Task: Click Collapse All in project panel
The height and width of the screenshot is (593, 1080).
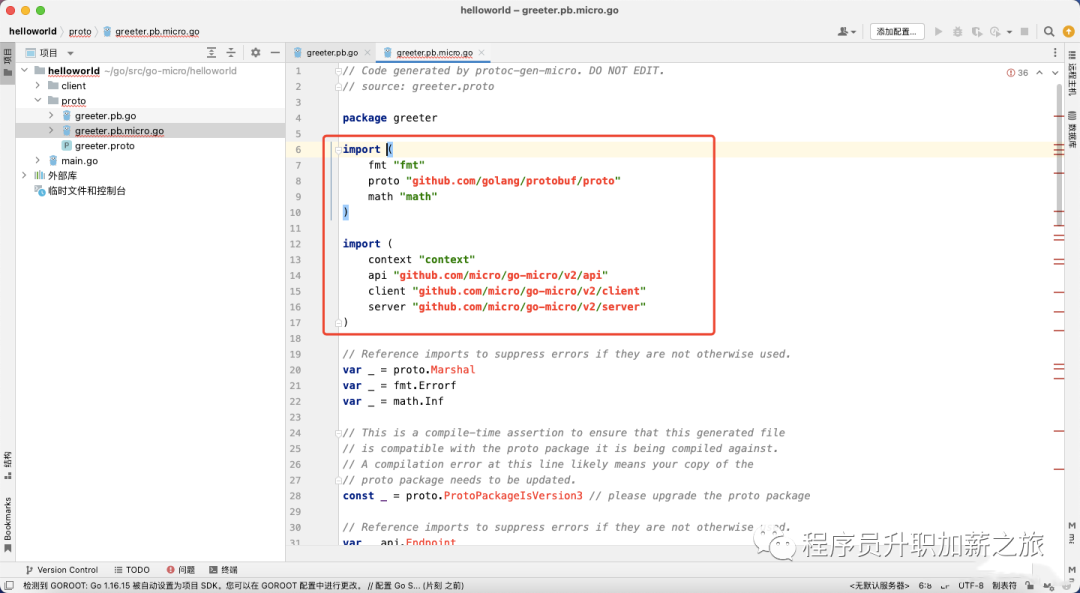Action: tap(231, 52)
